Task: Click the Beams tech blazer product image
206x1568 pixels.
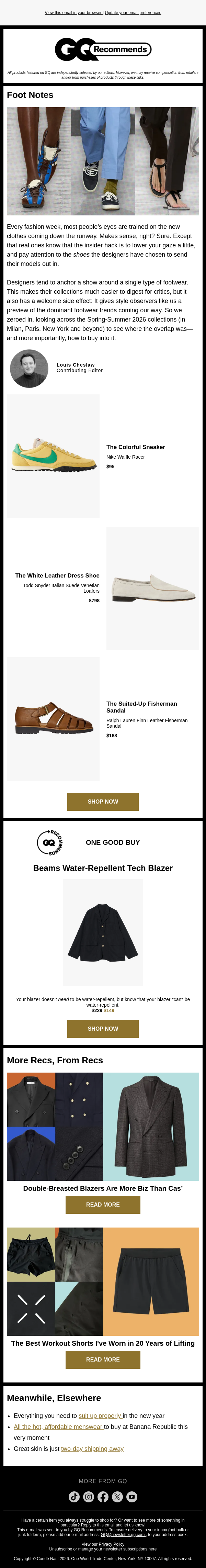Action: [103, 932]
